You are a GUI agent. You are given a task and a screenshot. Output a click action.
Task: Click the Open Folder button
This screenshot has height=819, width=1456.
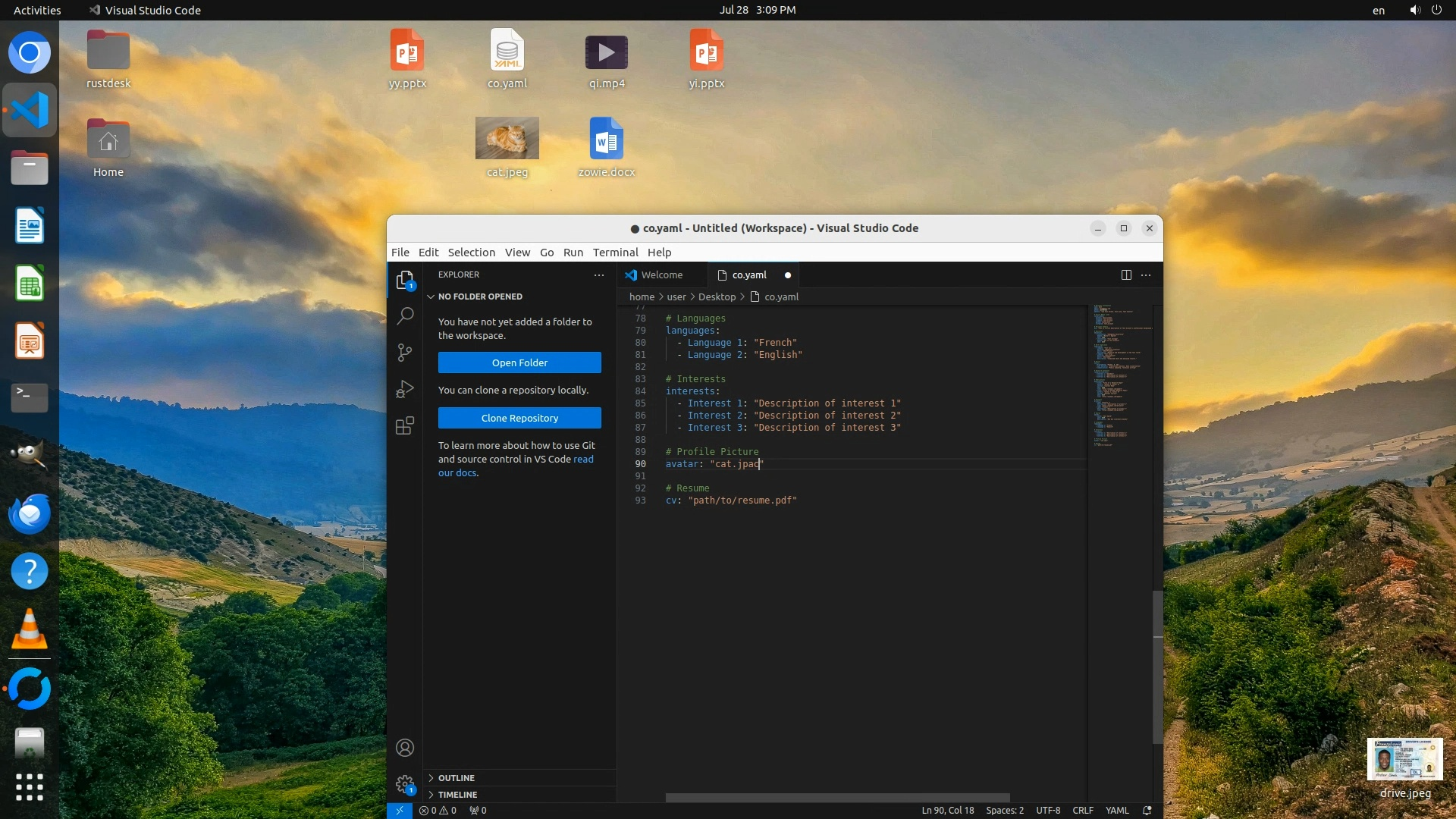point(519,362)
